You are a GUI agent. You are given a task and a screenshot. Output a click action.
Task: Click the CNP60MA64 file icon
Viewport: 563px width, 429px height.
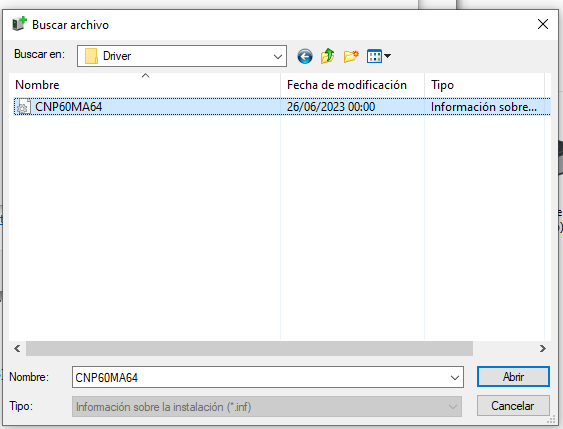click(x=23, y=107)
